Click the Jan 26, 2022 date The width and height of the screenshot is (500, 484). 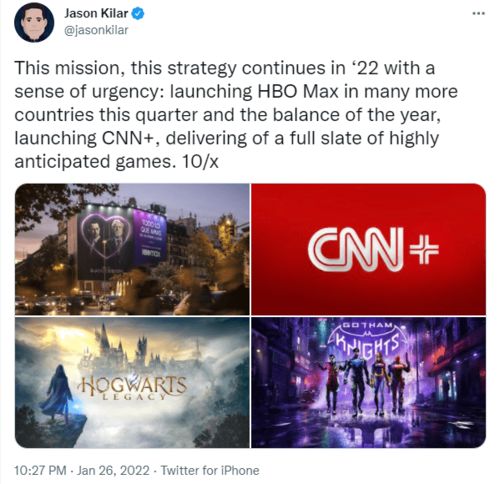(113, 470)
